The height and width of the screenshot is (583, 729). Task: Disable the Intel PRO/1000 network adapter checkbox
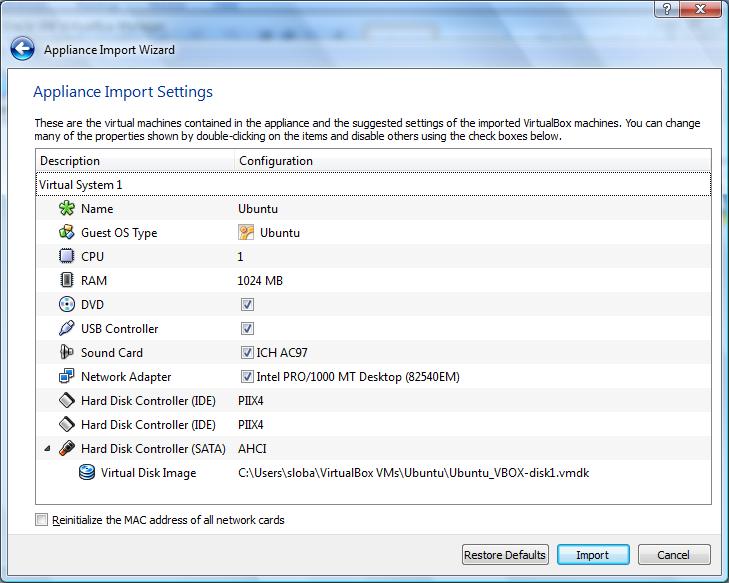(247, 377)
